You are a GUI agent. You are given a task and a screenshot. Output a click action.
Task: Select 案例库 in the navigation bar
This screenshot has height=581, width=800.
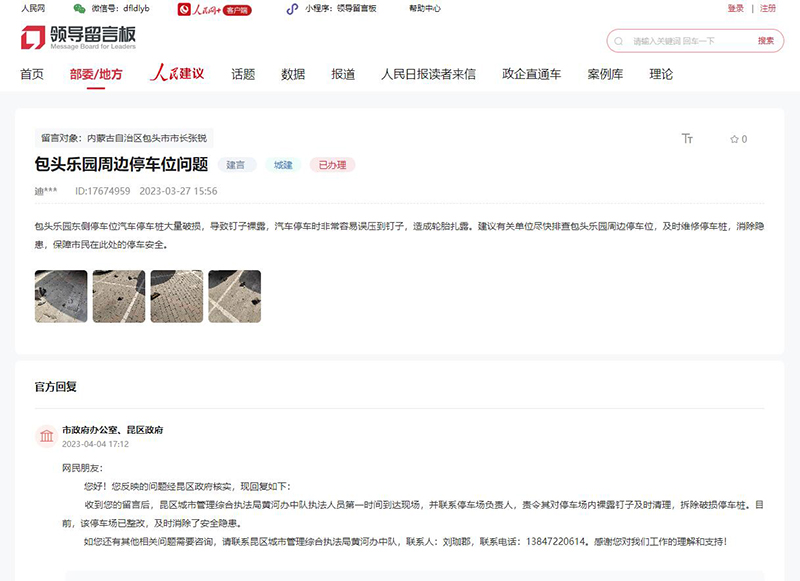606,73
